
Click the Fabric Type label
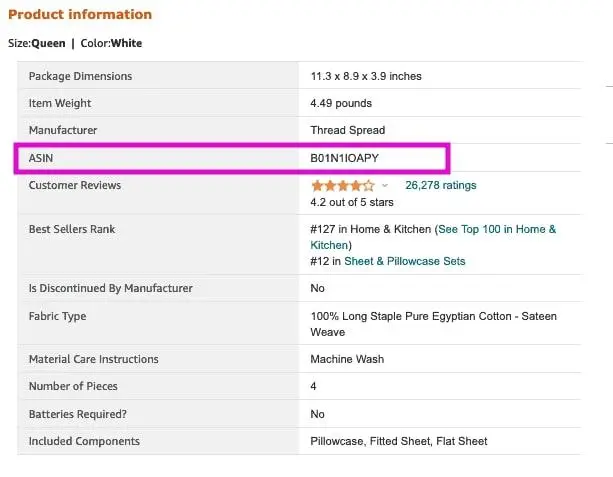[x=57, y=316]
